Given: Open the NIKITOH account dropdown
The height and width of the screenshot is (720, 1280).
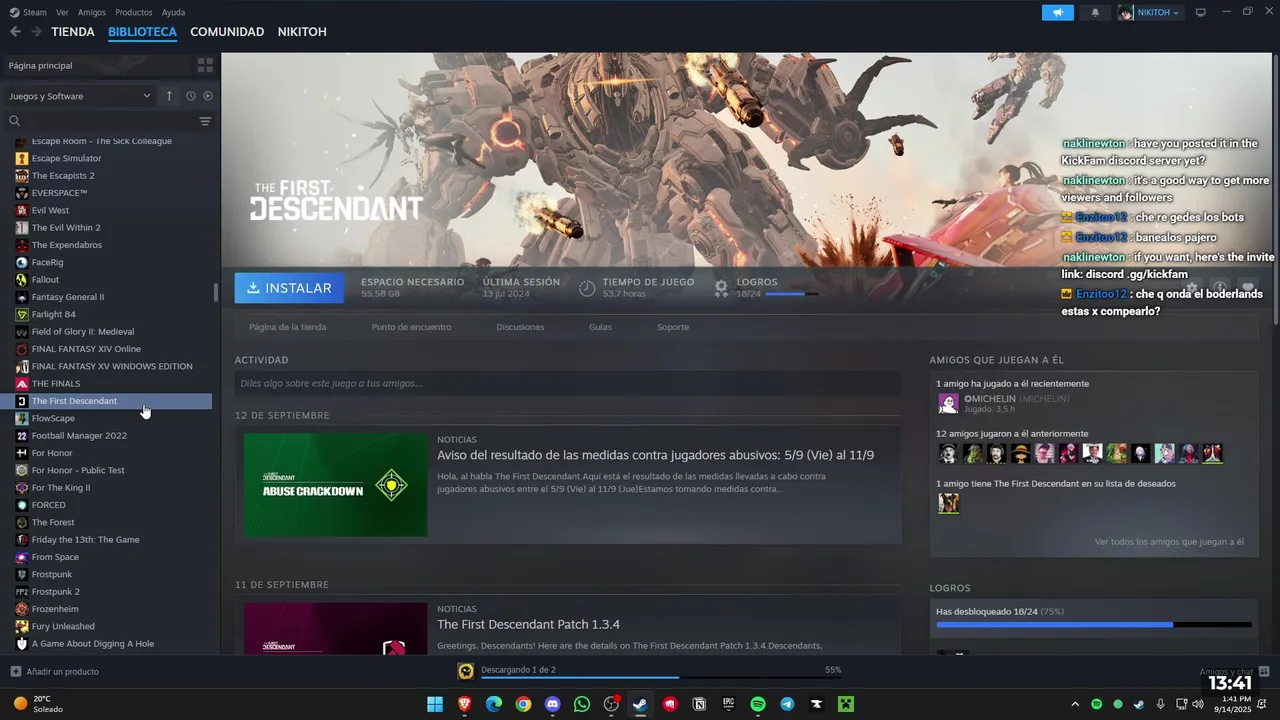Looking at the screenshot, I should (x=1149, y=12).
